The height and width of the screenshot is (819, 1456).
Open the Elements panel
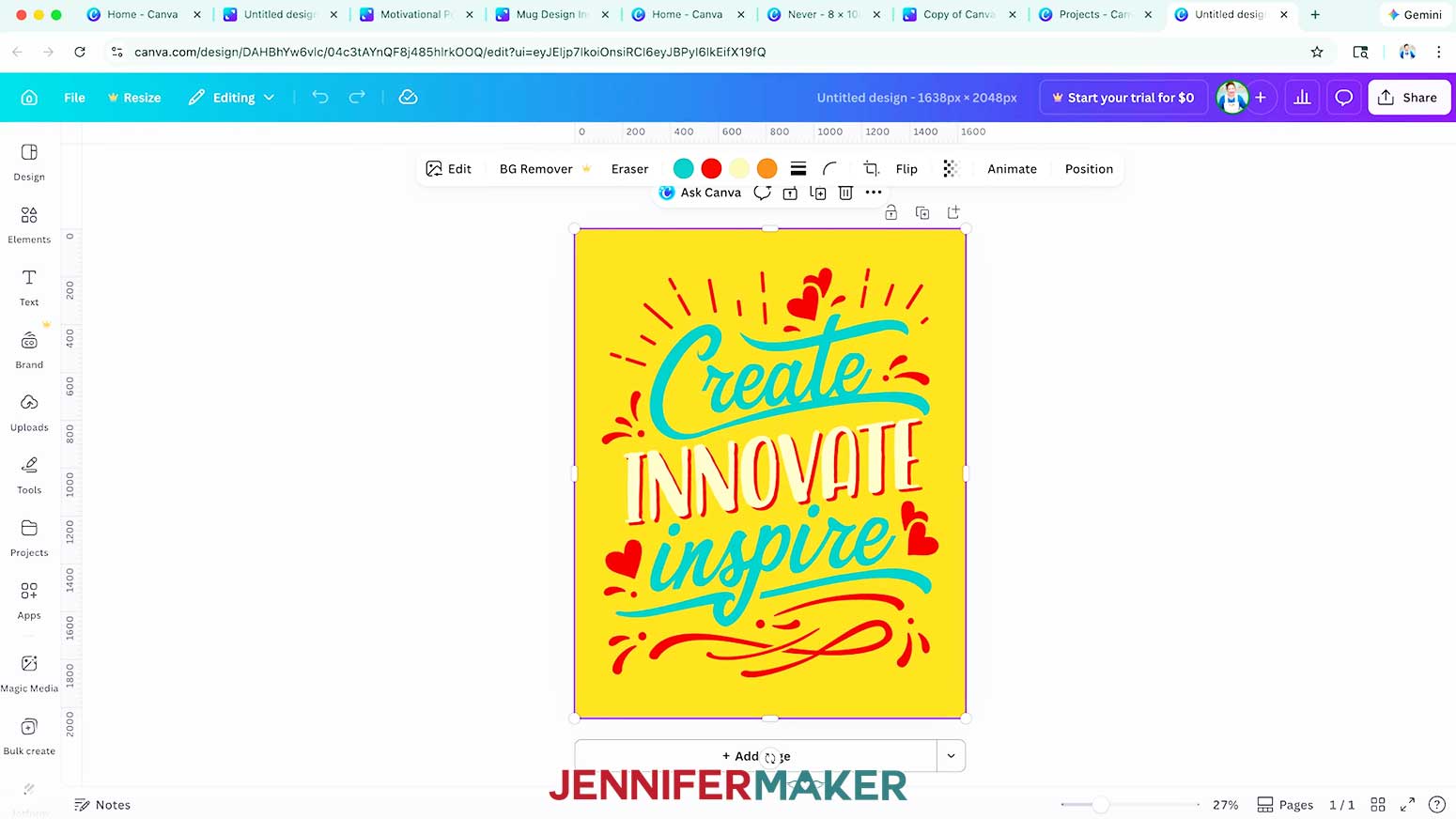point(29,225)
